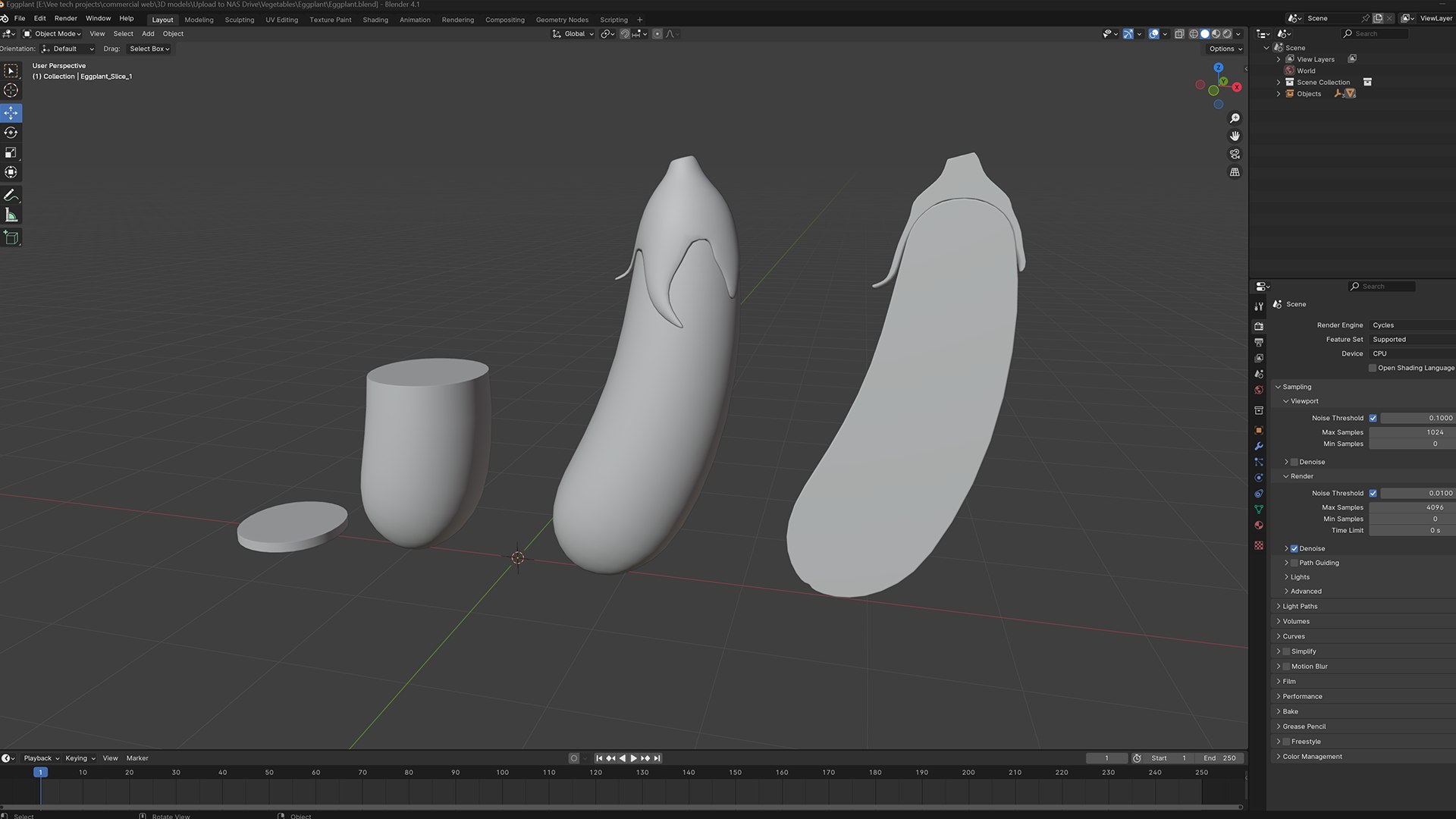This screenshot has height=819, width=1456.
Task: Open the Render properties tab
Action: (x=1259, y=326)
